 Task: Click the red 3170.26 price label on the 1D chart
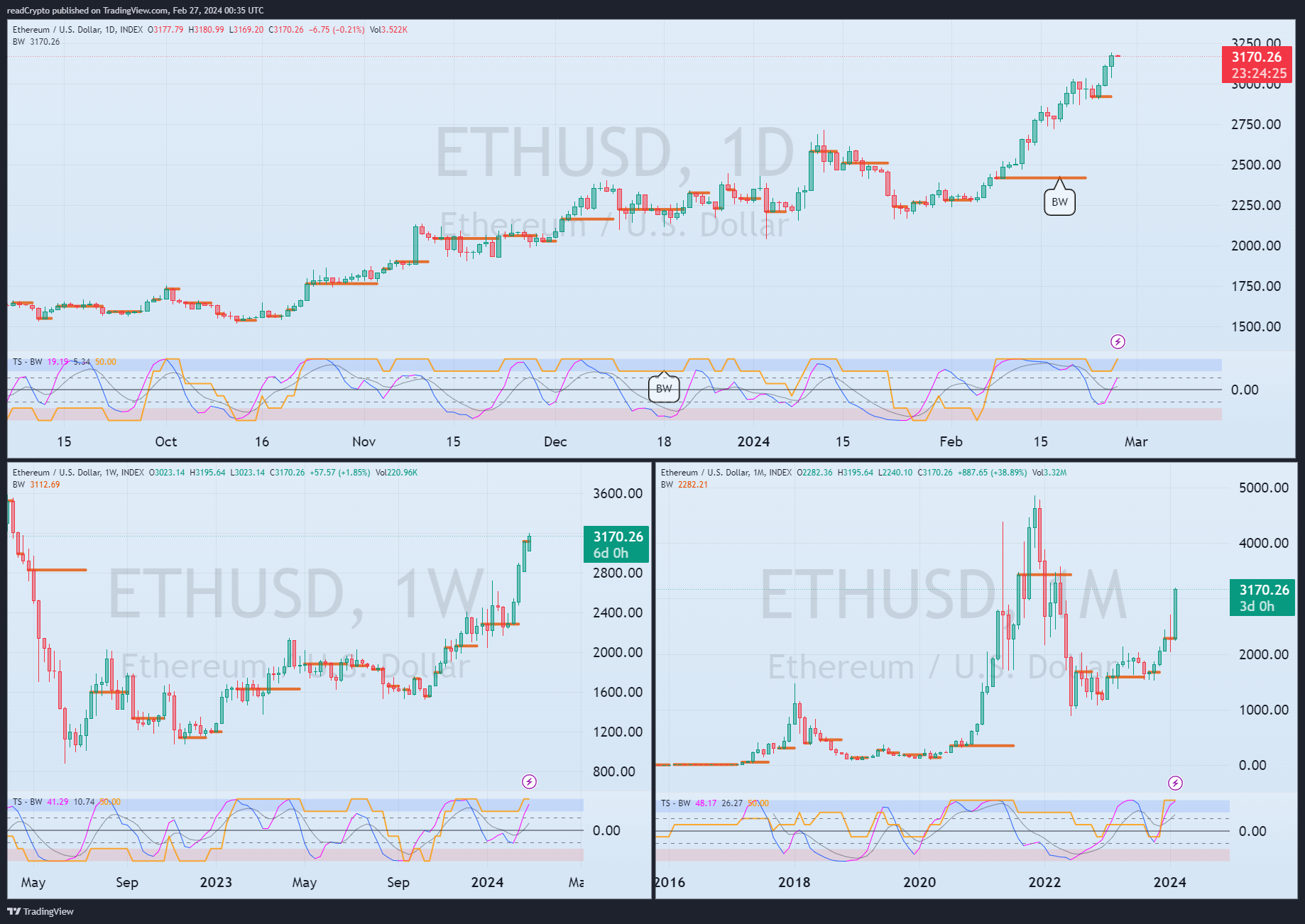pyautogui.click(x=1257, y=65)
